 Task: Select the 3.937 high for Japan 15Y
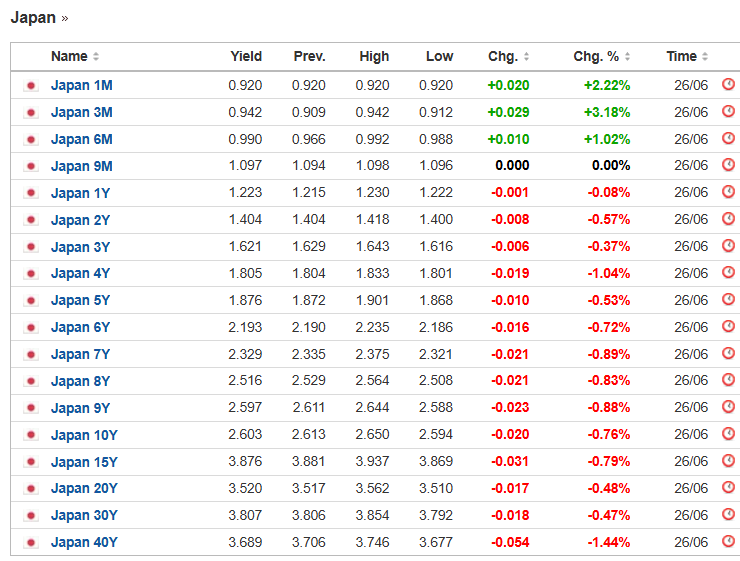pos(372,461)
